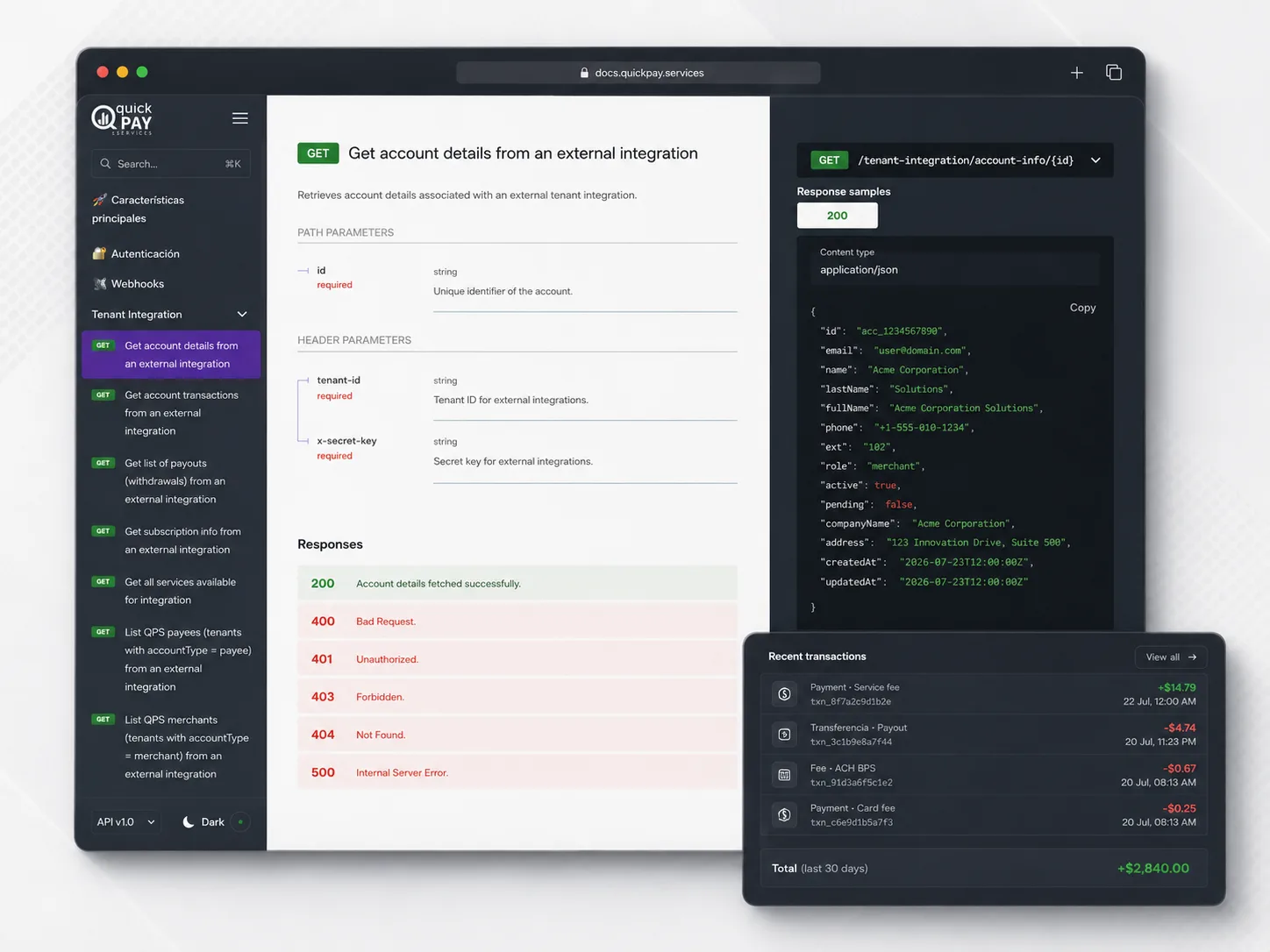Click the green dot theme indicator
The width and height of the screenshot is (1270, 952).
(x=240, y=822)
